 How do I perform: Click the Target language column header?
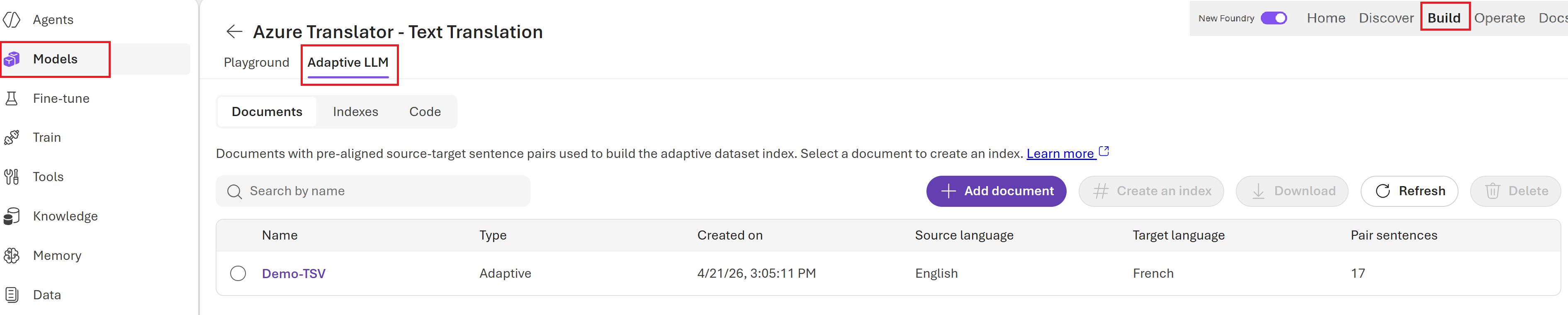(1179, 236)
